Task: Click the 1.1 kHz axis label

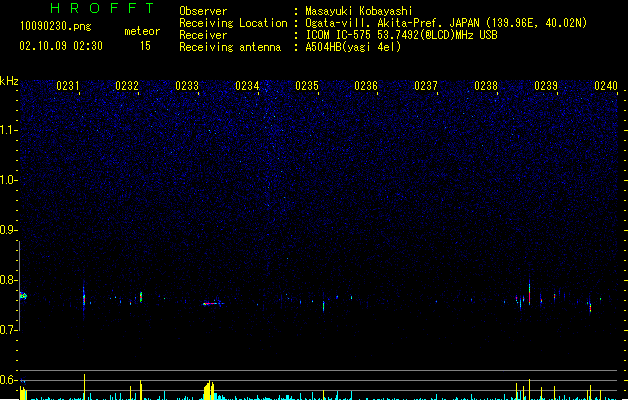Action: (9, 130)
